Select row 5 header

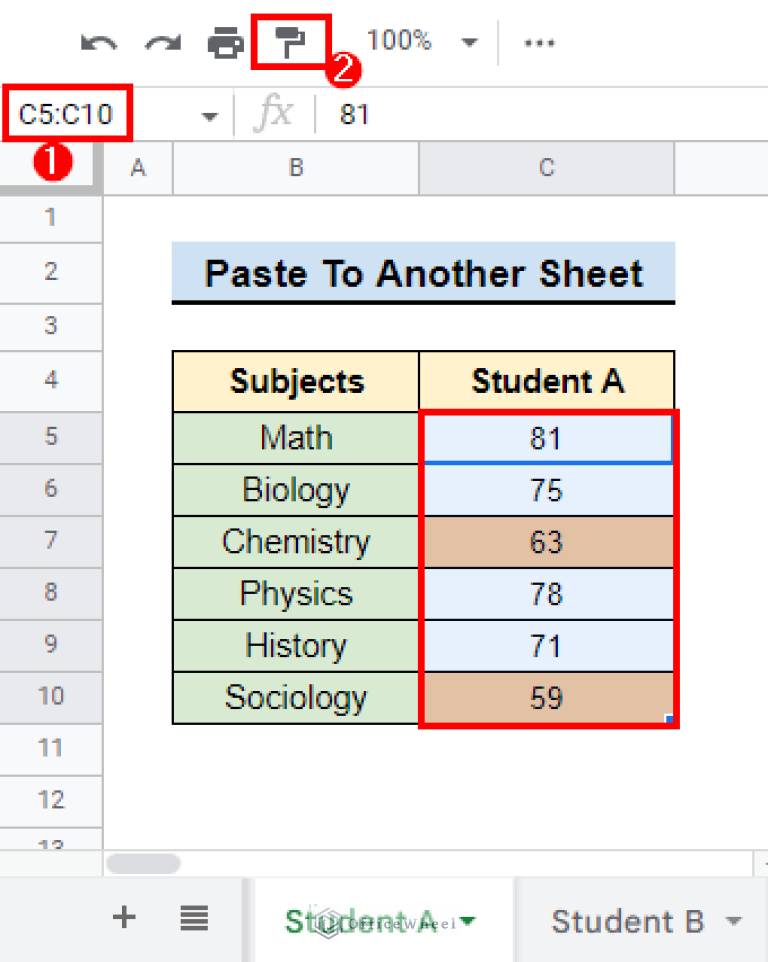coord(51,437)
